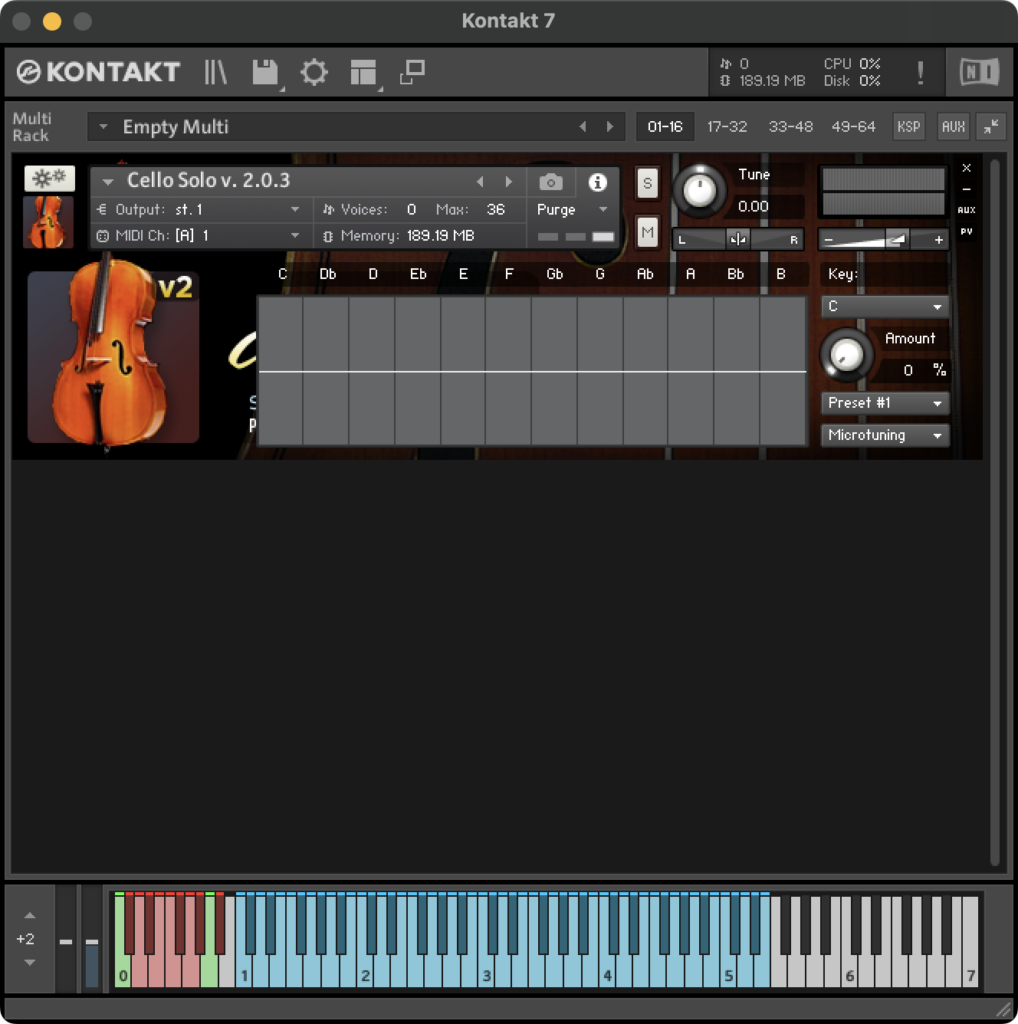
Task: Switch to rack page 49-64
Action: pyautogui.click(x=853, y=126)
